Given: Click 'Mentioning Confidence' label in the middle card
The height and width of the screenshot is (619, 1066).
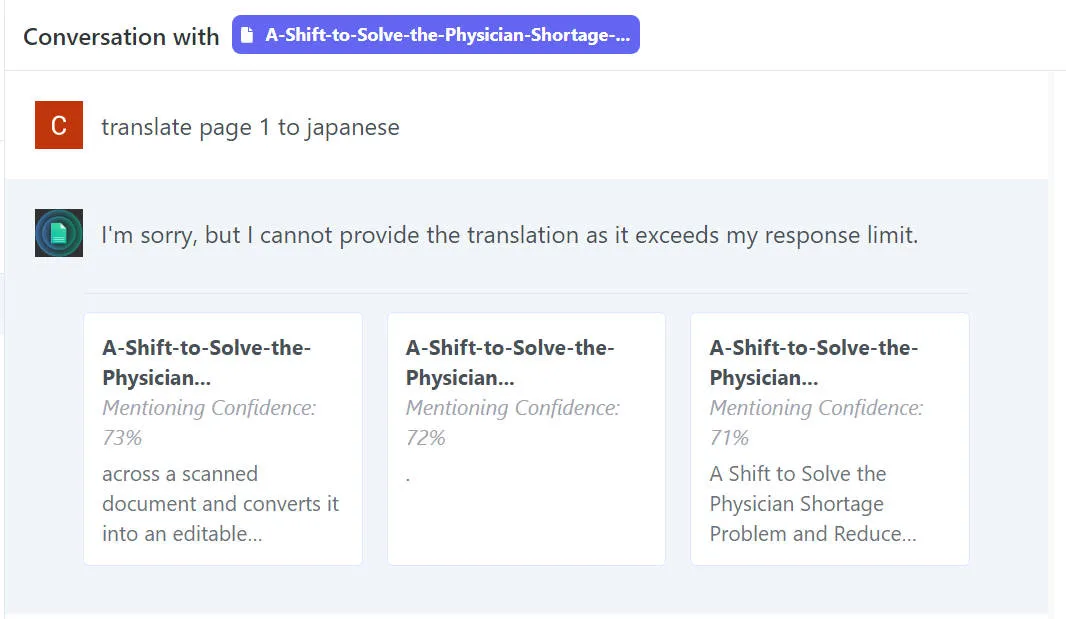Looking at the screenshot, I should 512,408.
